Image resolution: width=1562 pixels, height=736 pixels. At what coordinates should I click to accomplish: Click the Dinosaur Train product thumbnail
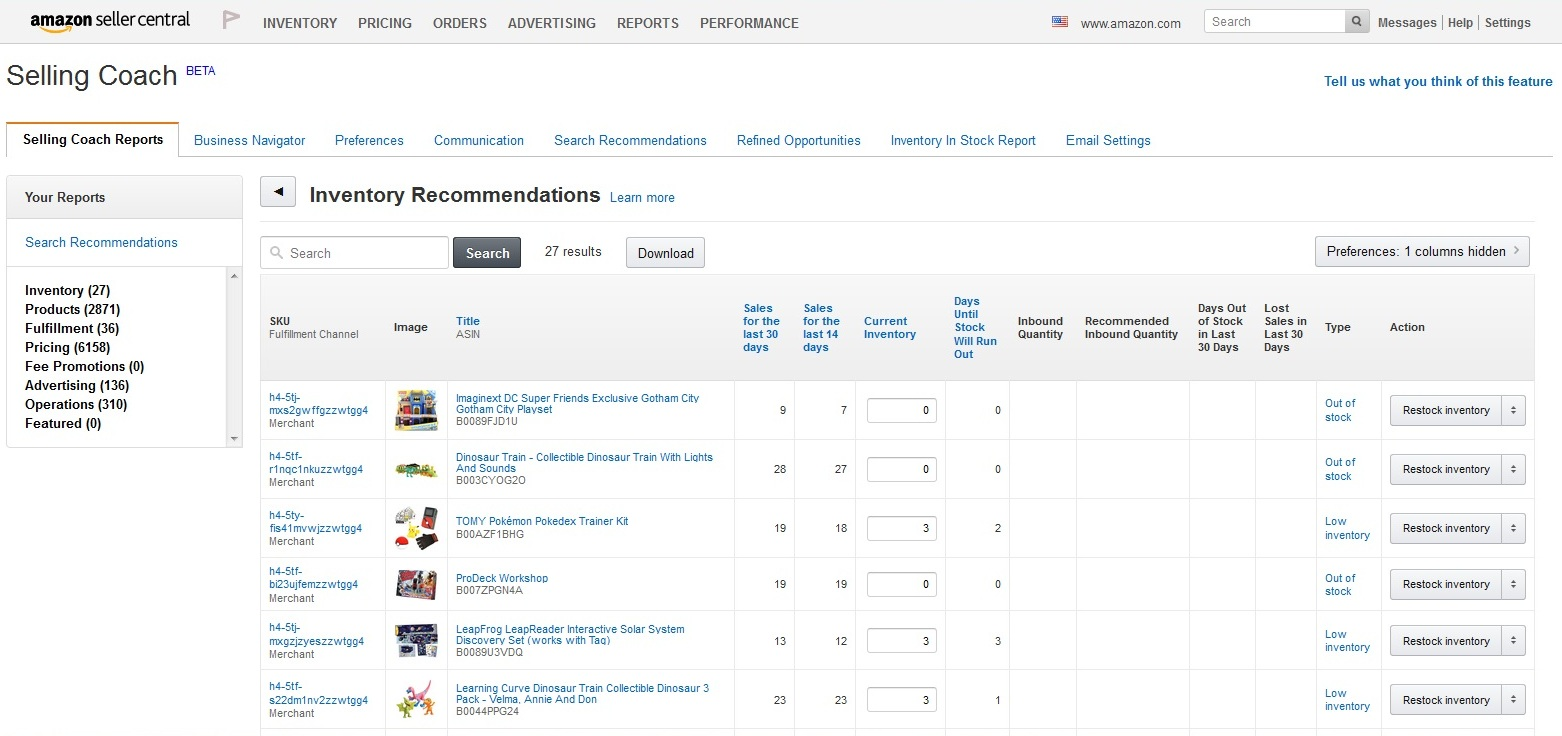click(416, 468)
